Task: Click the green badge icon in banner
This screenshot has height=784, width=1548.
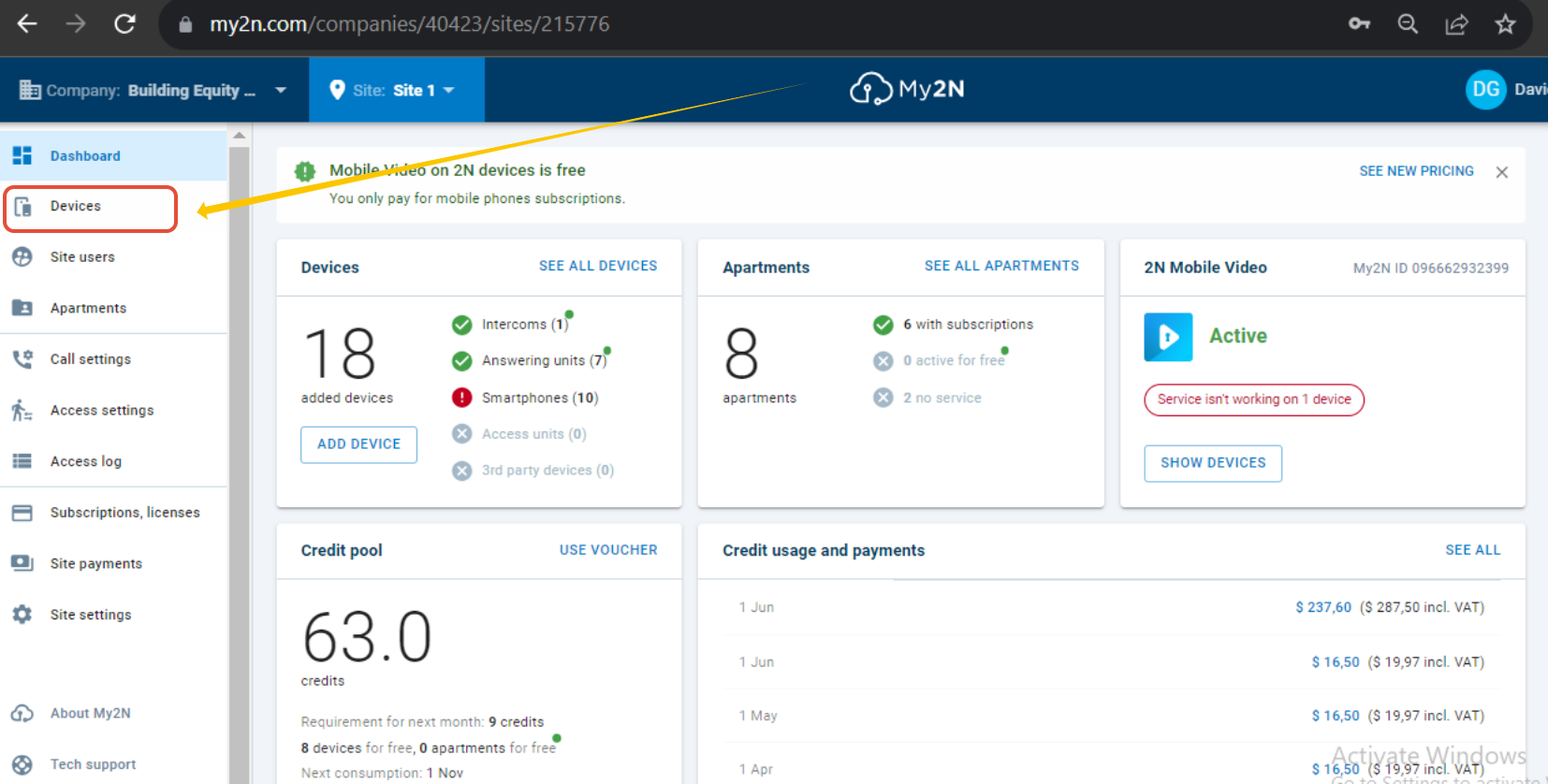Action: coord(305,171)
